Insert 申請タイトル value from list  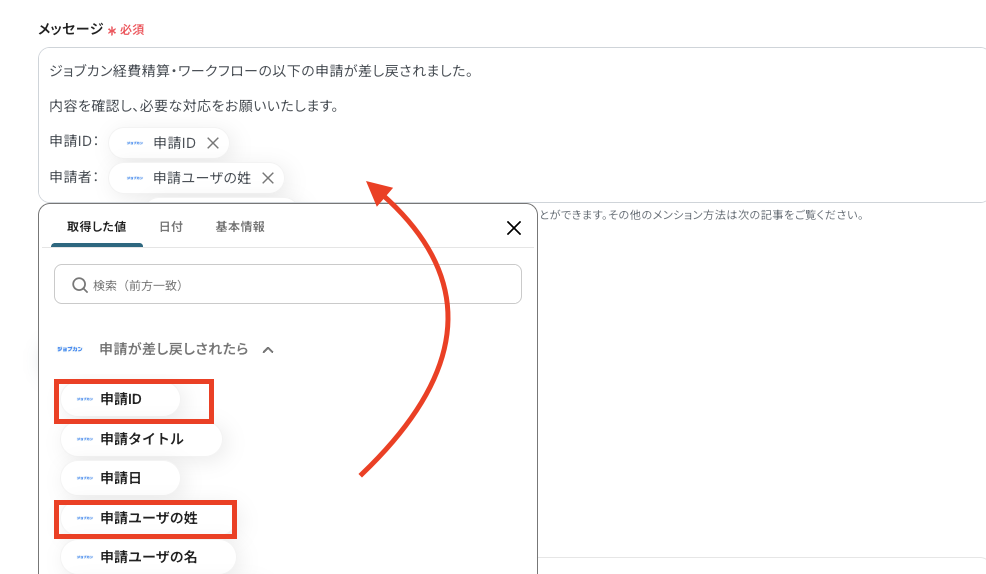pos(141,439)
